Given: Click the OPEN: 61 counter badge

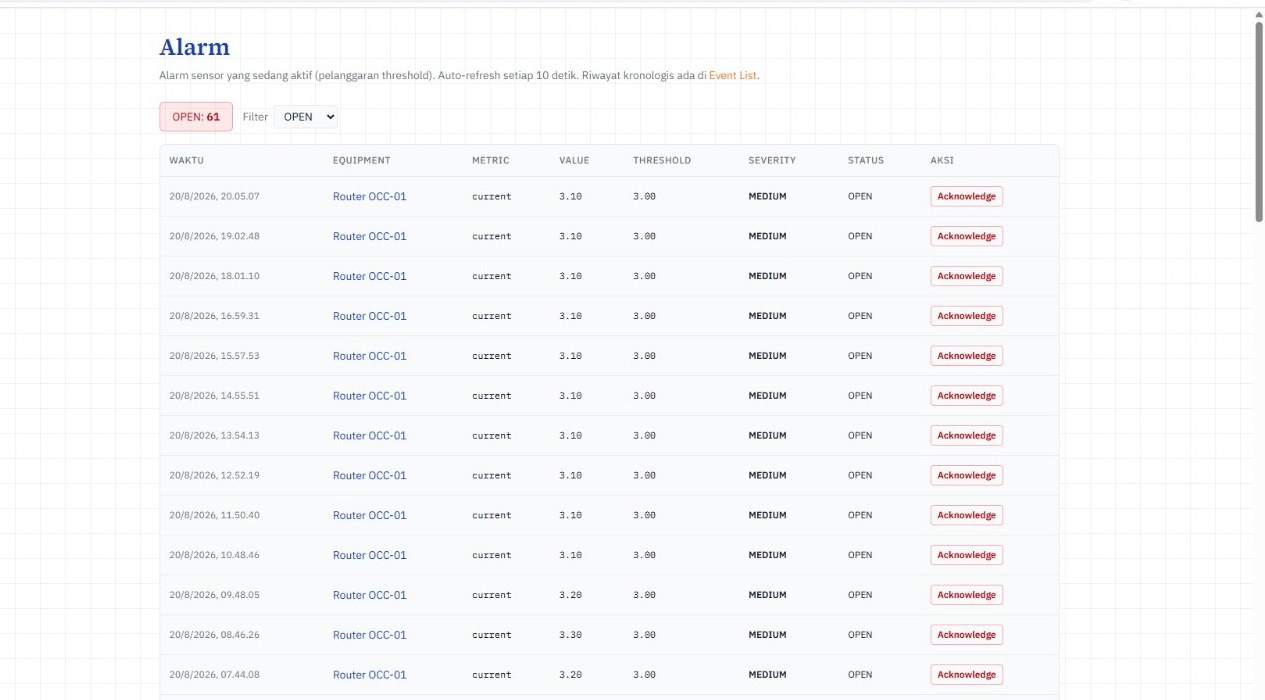Looking at the screenshot, I should pos(196,117).
